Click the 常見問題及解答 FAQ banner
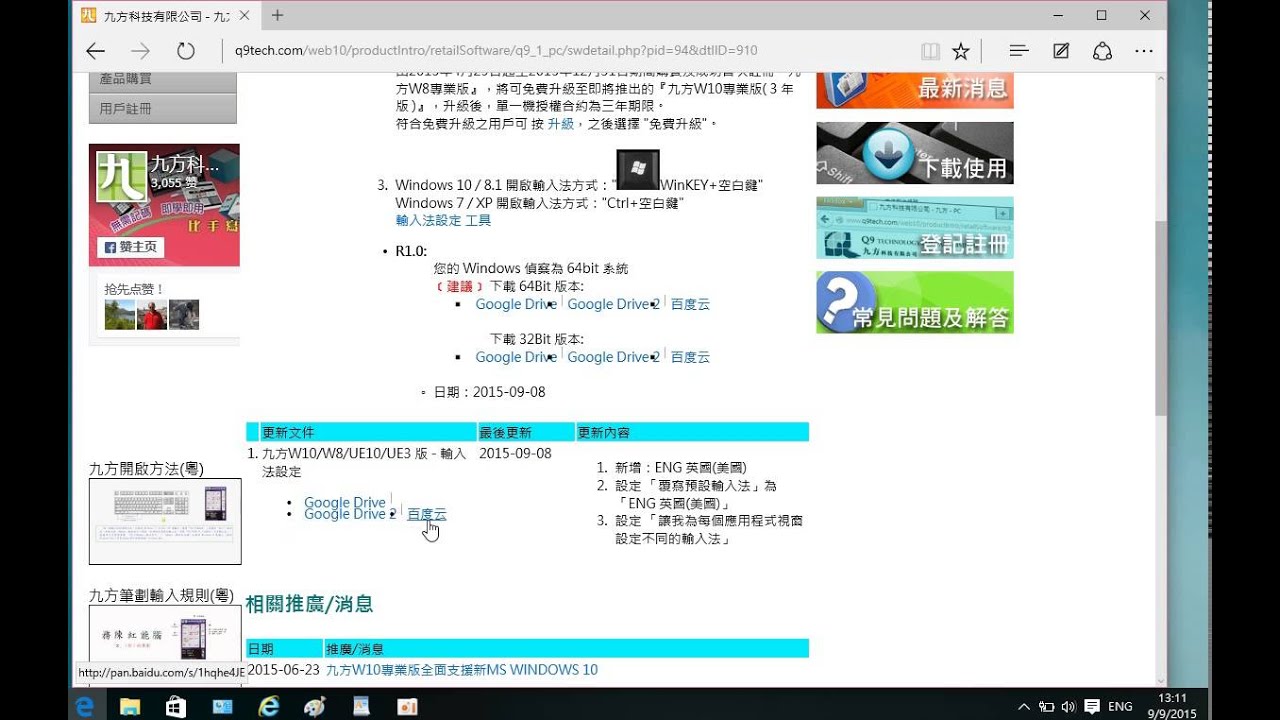Screen dimensions: 1280x720 pyautogui.click(x=915, y=302)
